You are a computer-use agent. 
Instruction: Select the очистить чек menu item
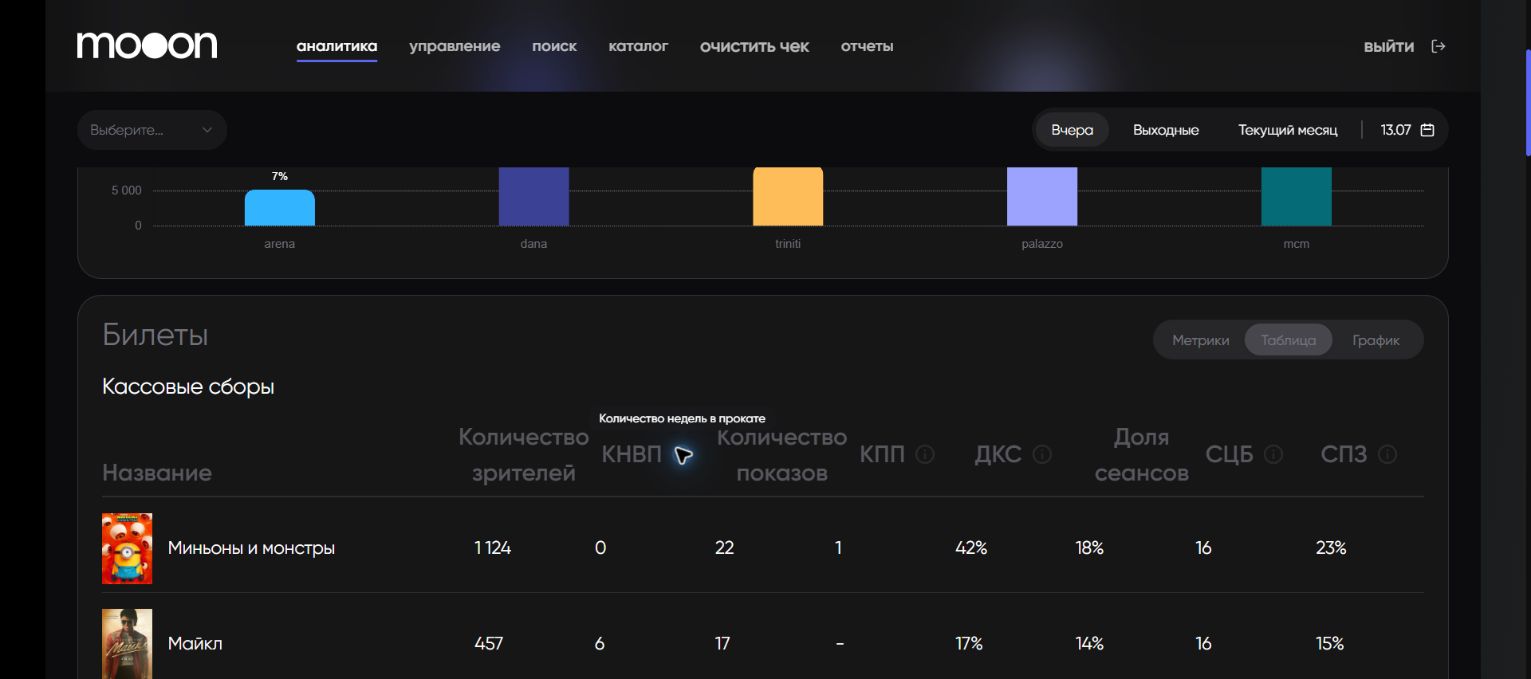click(755, 46)
